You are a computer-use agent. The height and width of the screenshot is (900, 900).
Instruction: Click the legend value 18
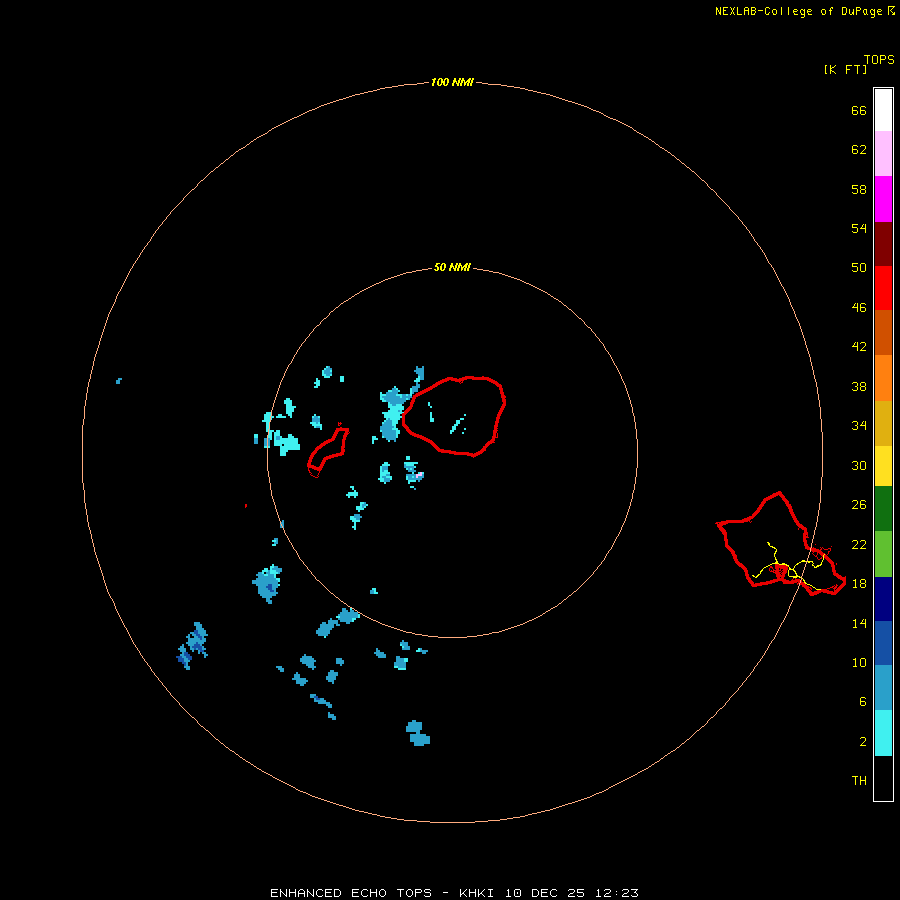[x=859, y=583]
